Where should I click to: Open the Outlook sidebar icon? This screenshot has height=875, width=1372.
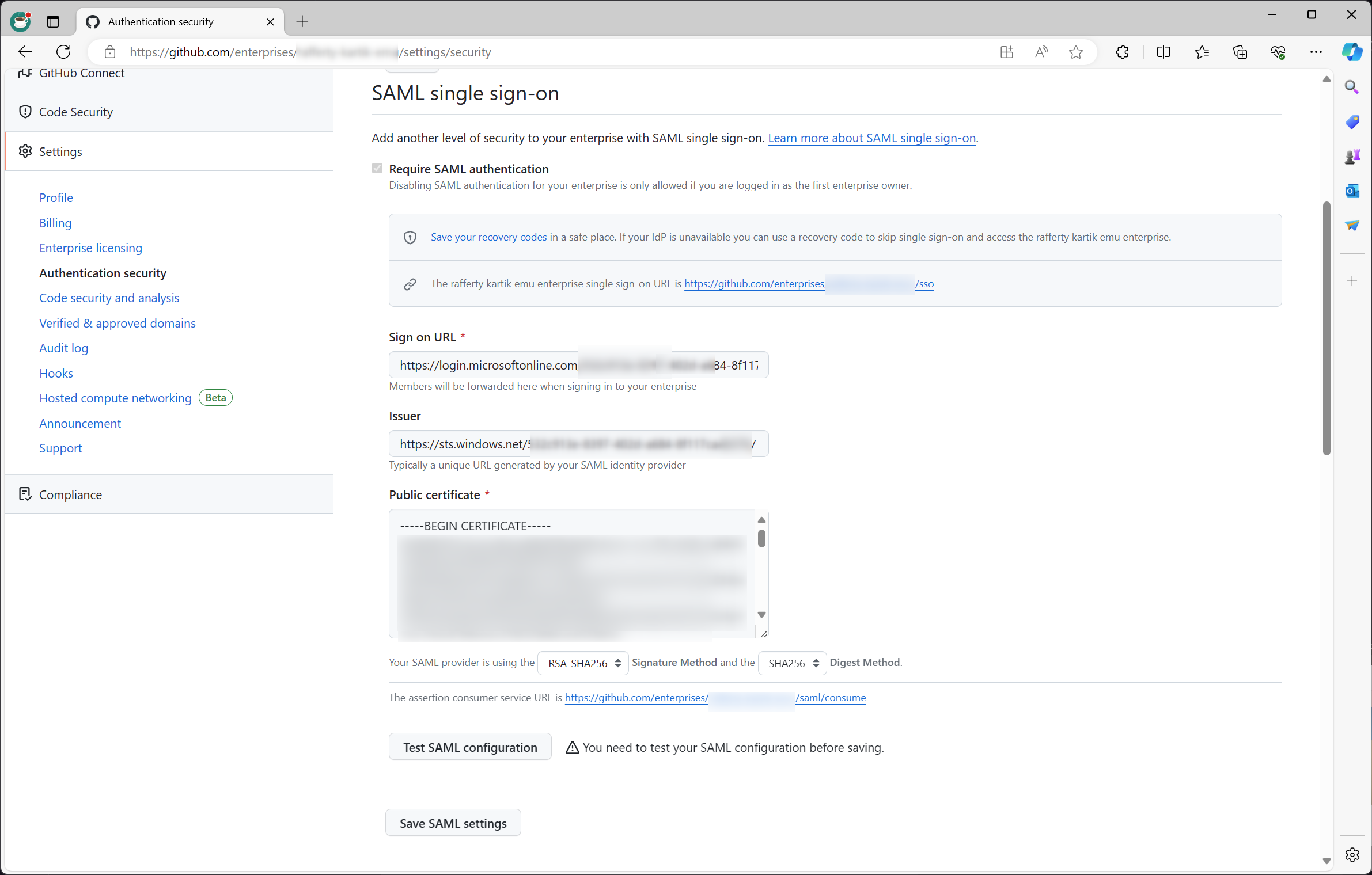(1352, 191)
